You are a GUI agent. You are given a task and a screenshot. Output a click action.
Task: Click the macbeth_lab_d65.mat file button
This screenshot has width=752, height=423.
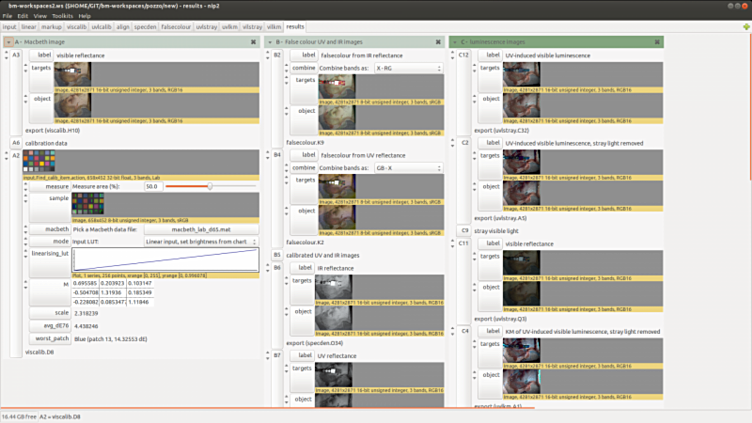(201, 229)
